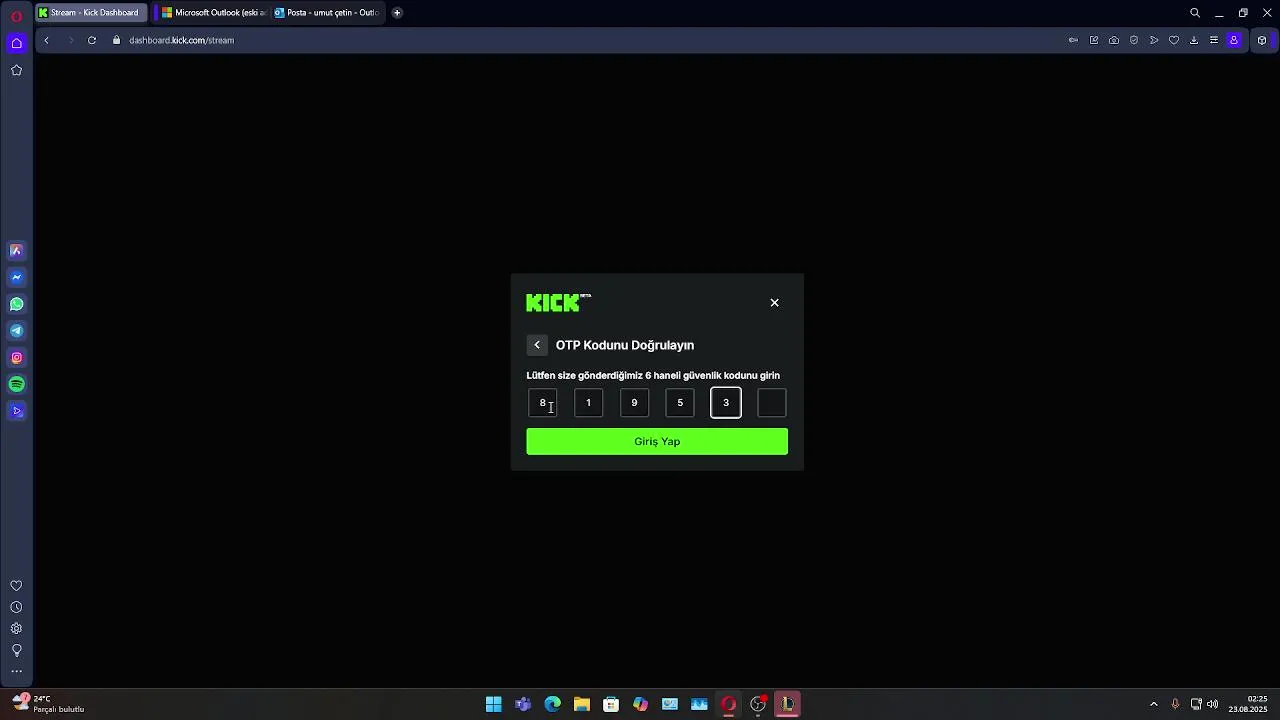Open the saved passwords key icon
This screenshot has width=1280, height=720.
(x=1073, y=40)
